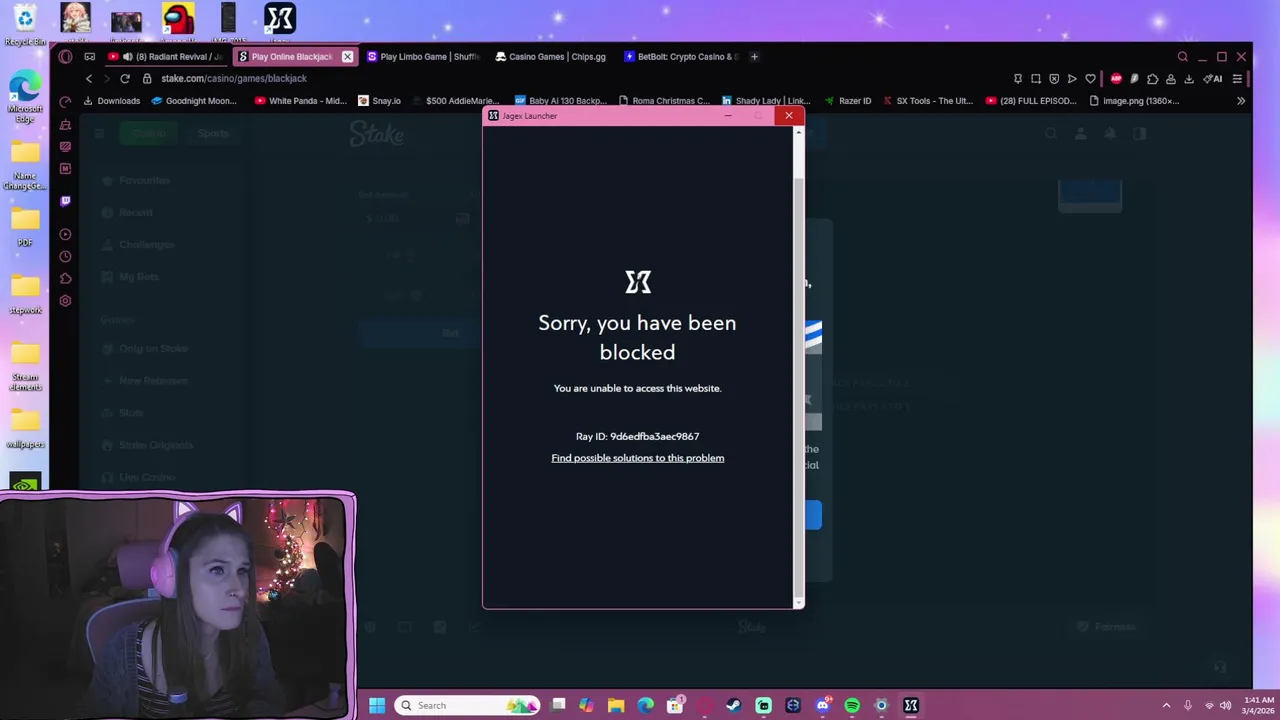Viewport: 1280px width, 720px height.
Task: Open Opera sidebar history clock
Action: (x=65, y=256)
